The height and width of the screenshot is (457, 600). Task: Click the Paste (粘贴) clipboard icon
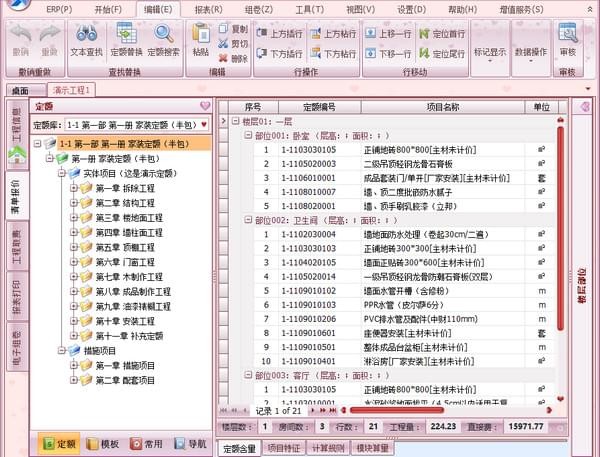(x=201, y=33)
